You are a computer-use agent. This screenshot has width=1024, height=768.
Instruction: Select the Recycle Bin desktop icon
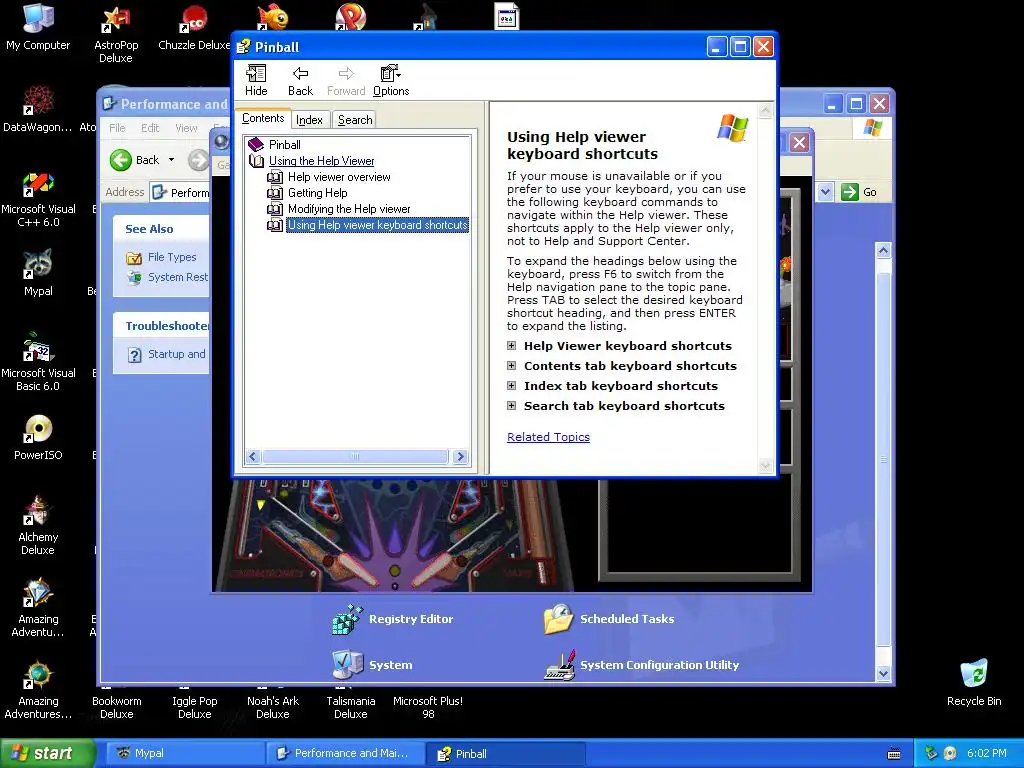pos(974,683)
